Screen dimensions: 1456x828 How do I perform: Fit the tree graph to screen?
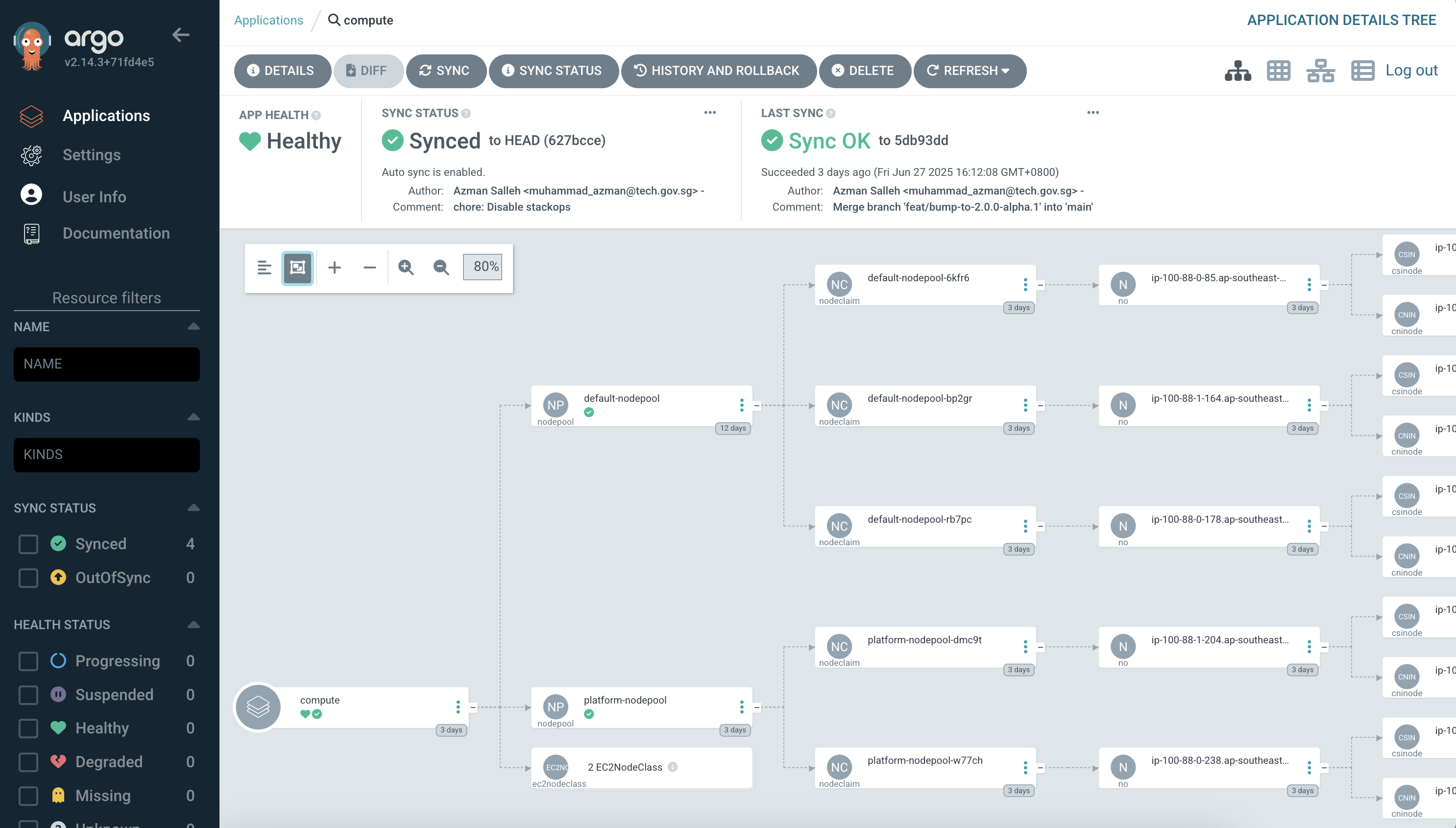[x=297, y=268]
